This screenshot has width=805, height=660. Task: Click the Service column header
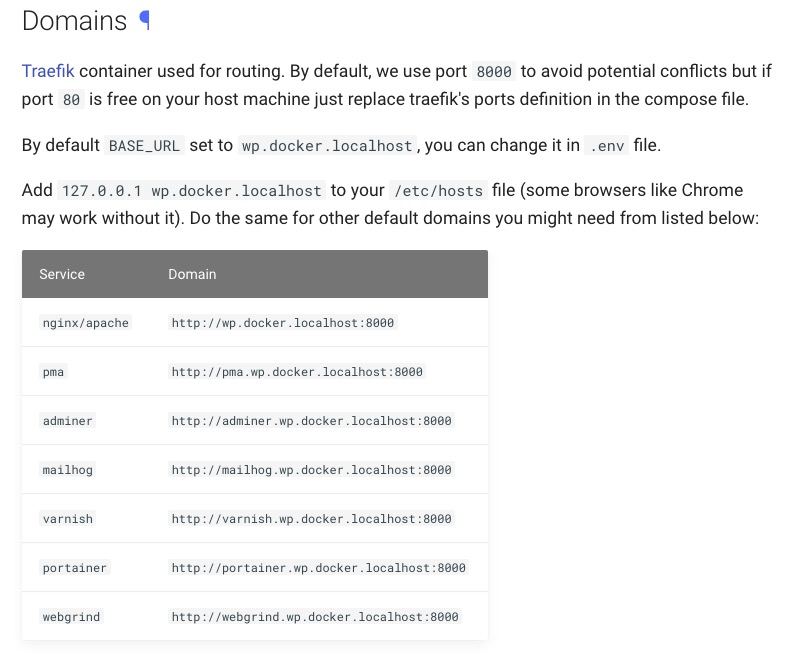coord(62,274)
